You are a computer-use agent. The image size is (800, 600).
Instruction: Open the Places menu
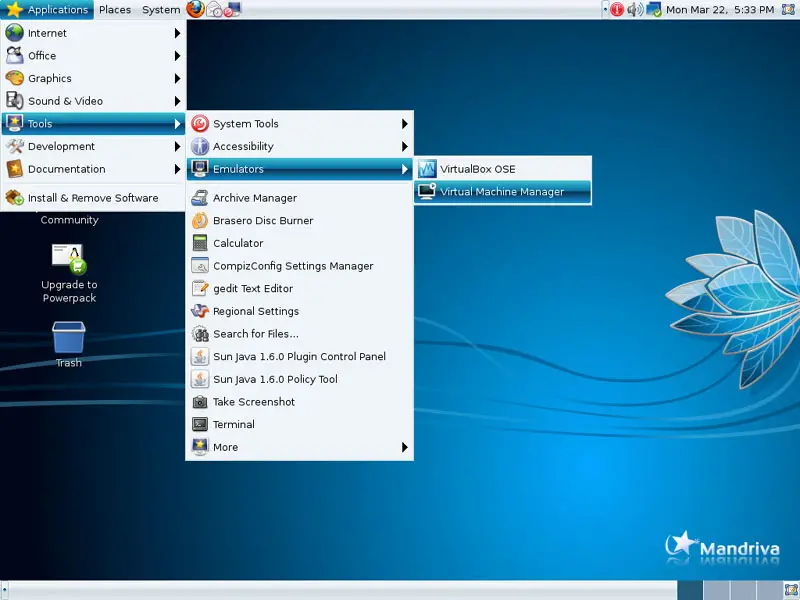pyautogui.click(x=115, y=10)
